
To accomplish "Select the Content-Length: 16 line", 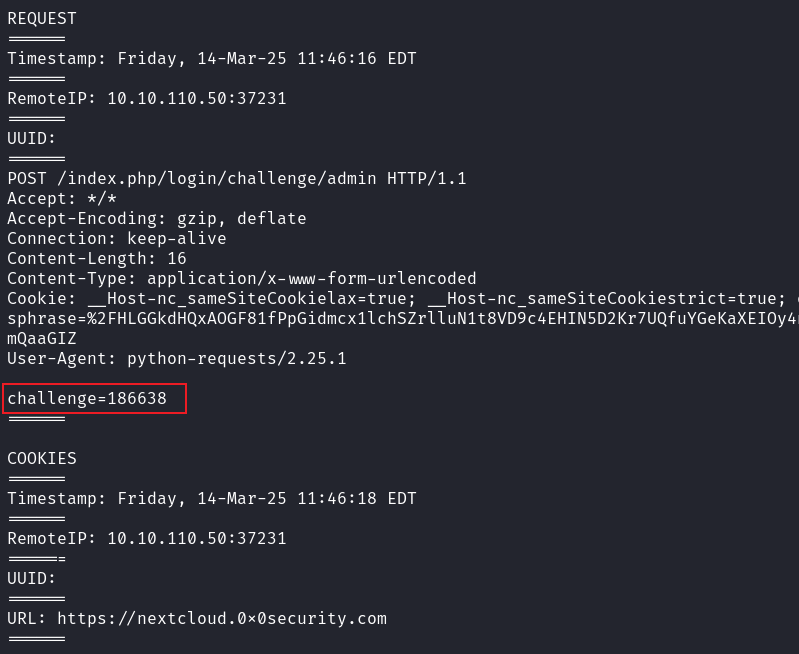I will point(96,258).
